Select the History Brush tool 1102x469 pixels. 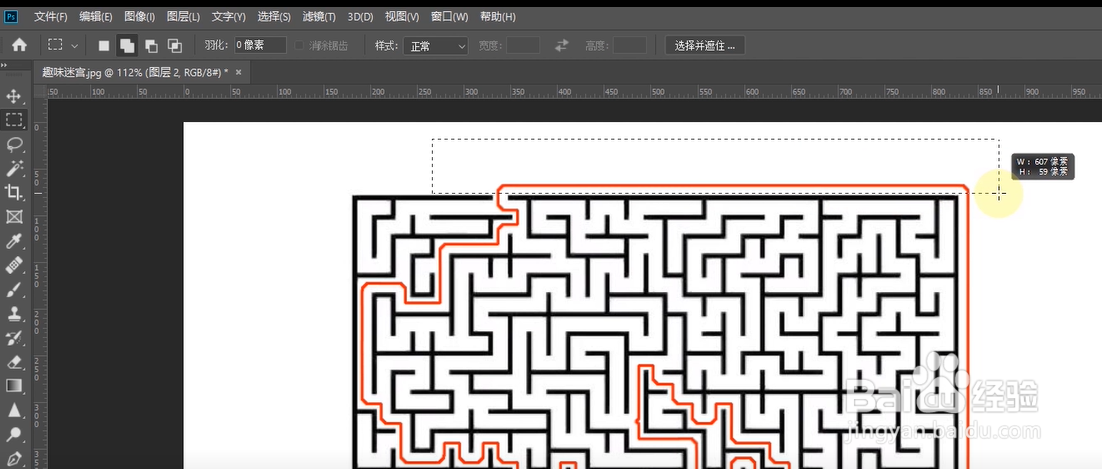(13, 338)
